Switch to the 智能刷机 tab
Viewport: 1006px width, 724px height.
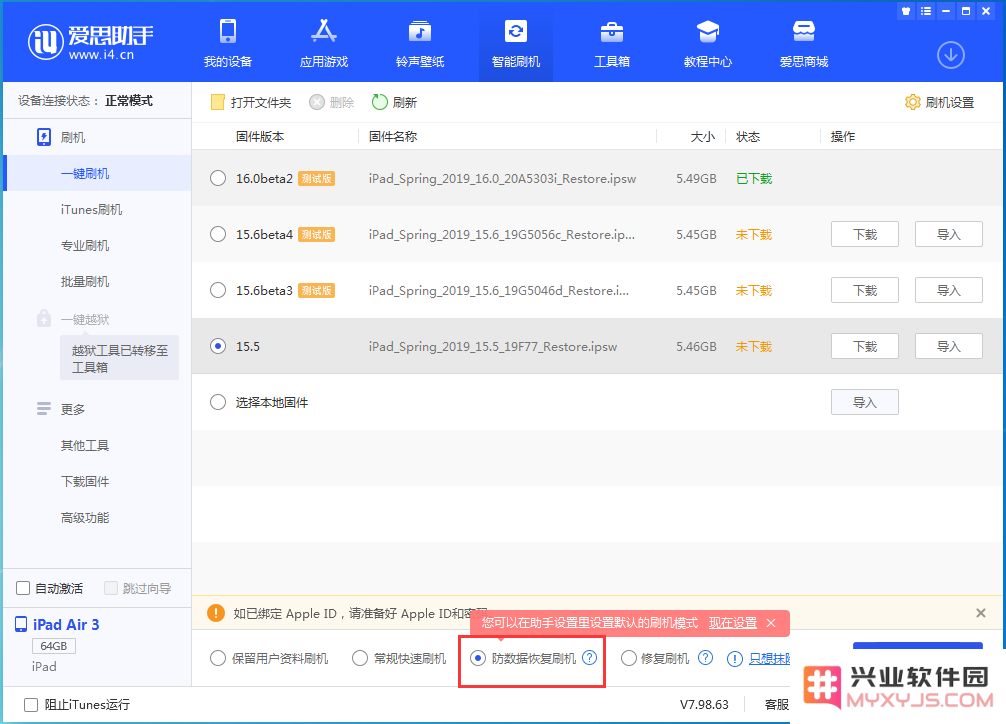(x=516, y=42)
